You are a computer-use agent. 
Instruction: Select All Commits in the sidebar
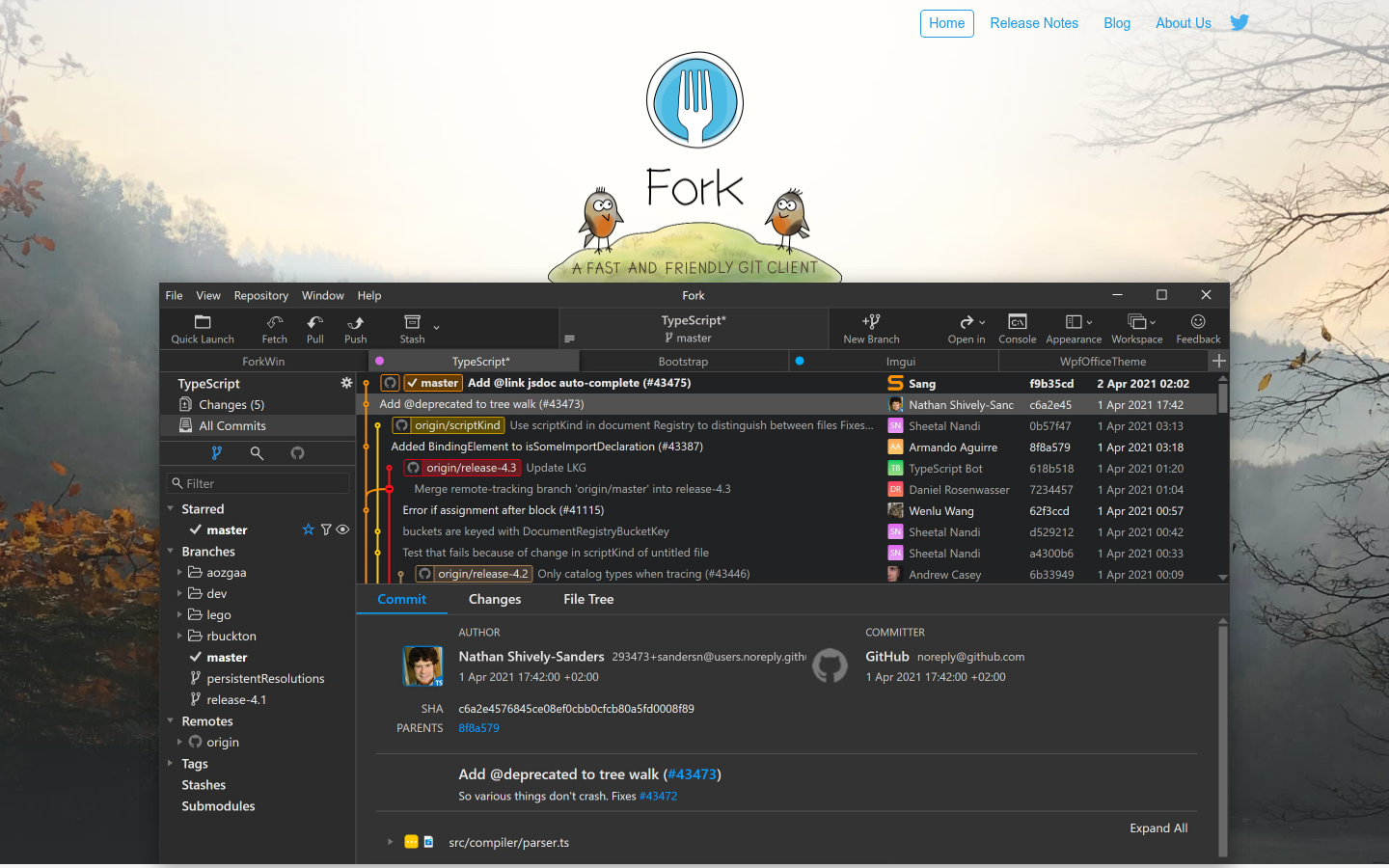point(257,425)
